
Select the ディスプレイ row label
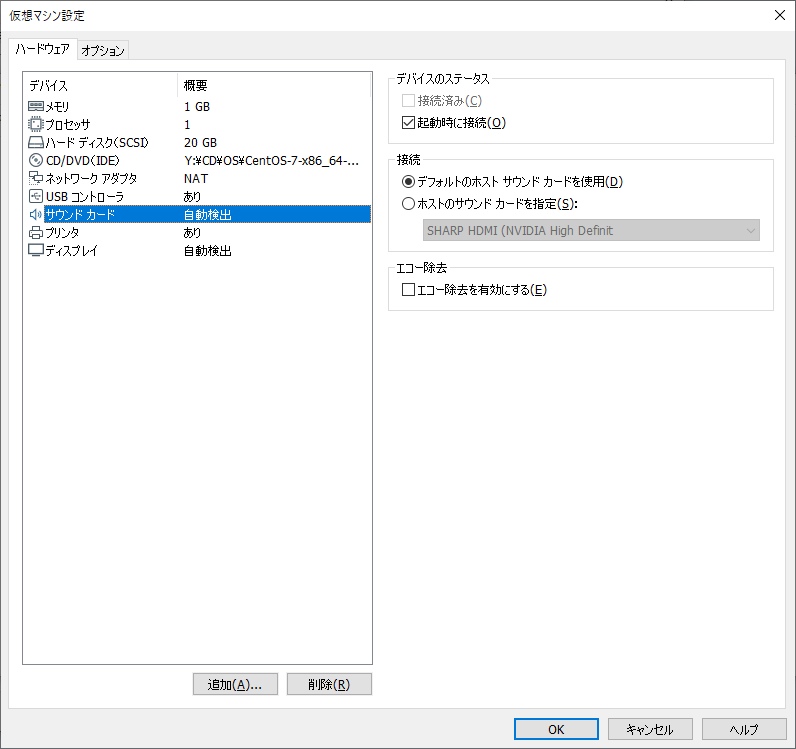click(x=72, y=250)
